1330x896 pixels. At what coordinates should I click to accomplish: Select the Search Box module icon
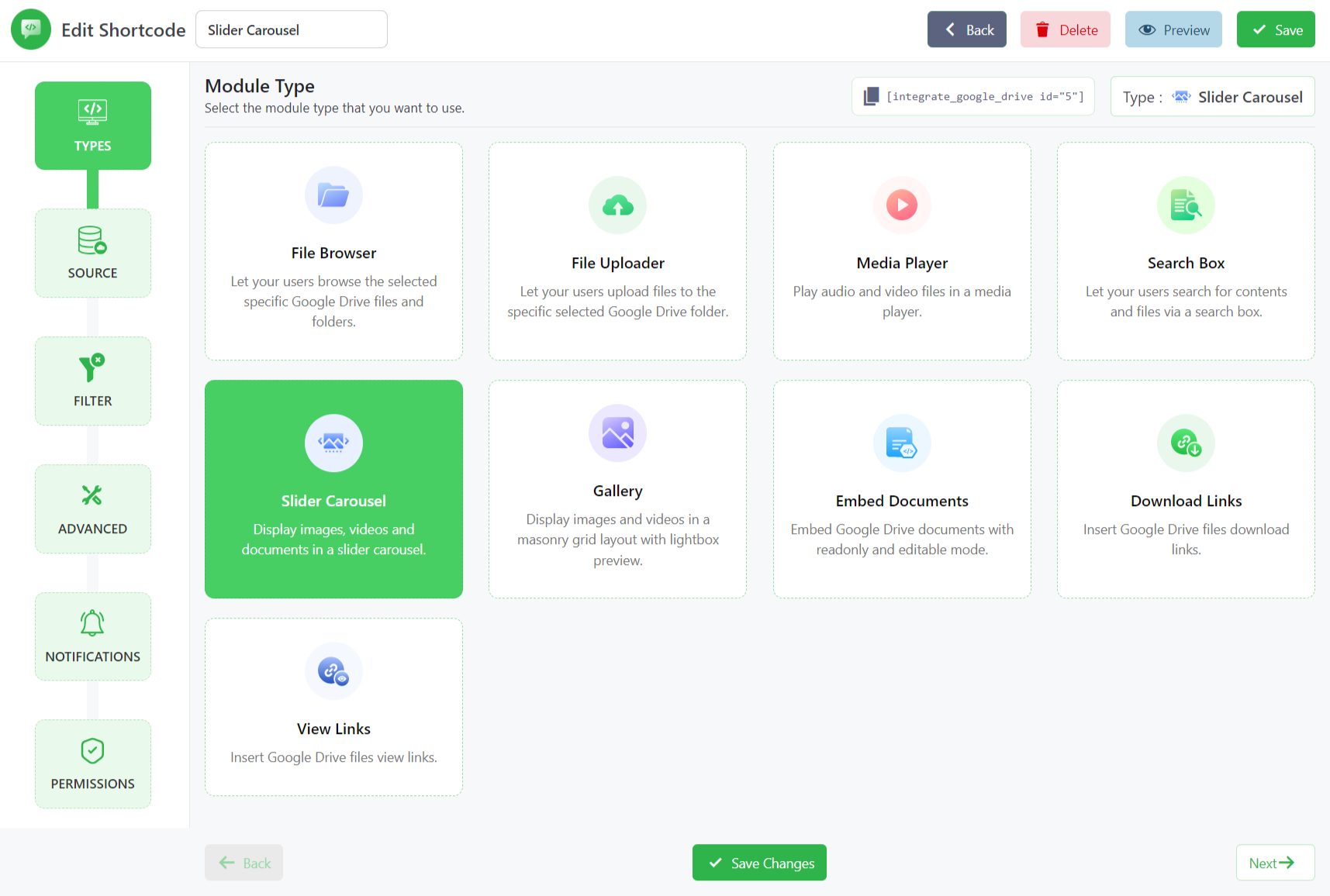click(1186, 205)
